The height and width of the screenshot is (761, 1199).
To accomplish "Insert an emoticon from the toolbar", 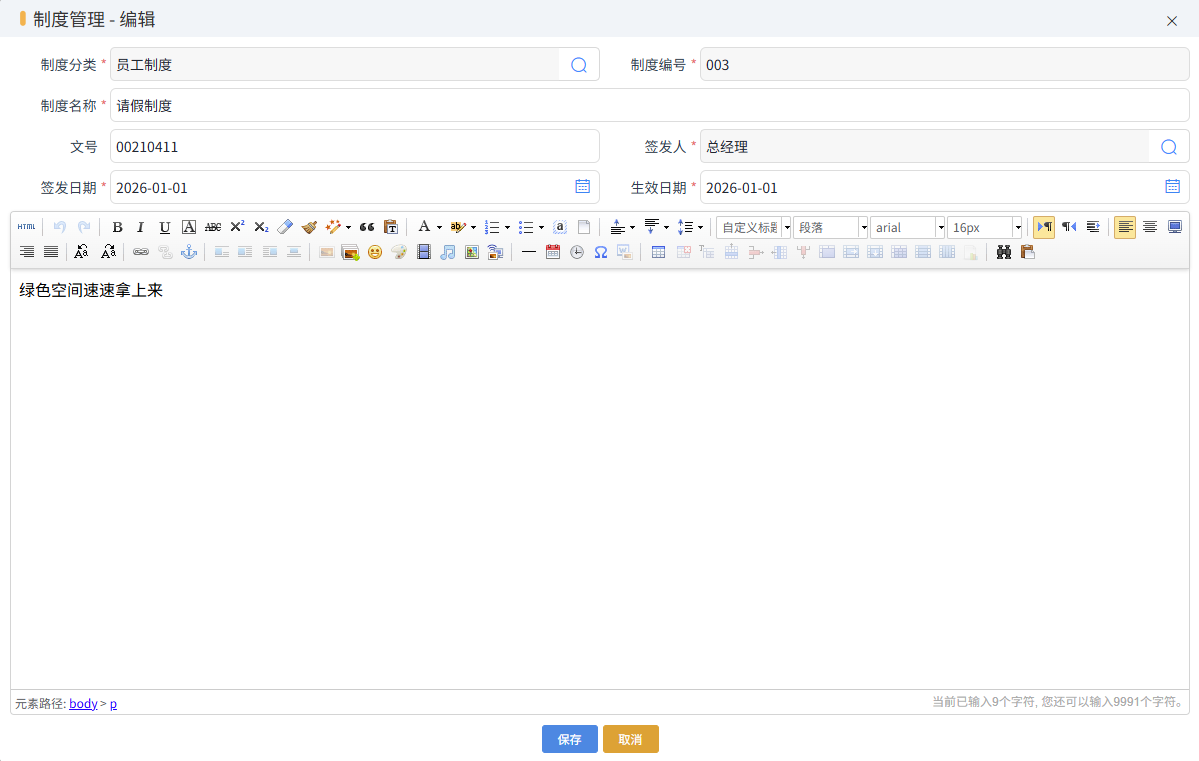I will coord(375,252).
